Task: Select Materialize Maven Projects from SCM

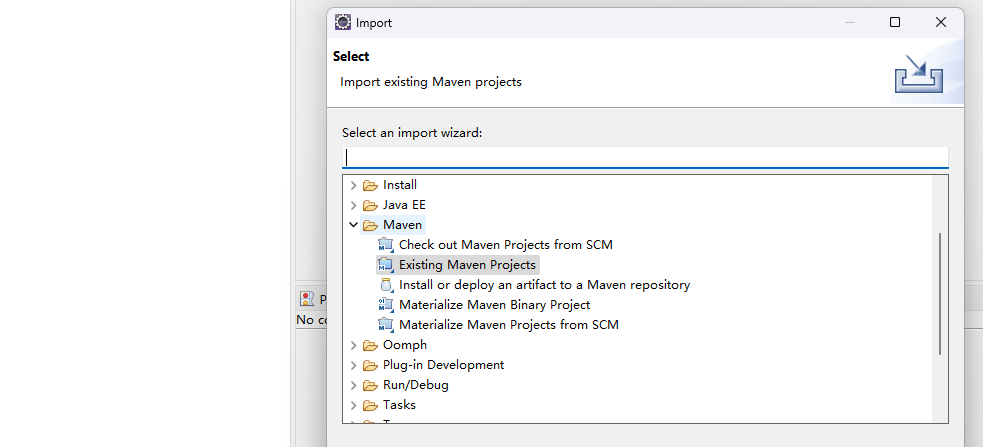Action: (x=508, y=325)
